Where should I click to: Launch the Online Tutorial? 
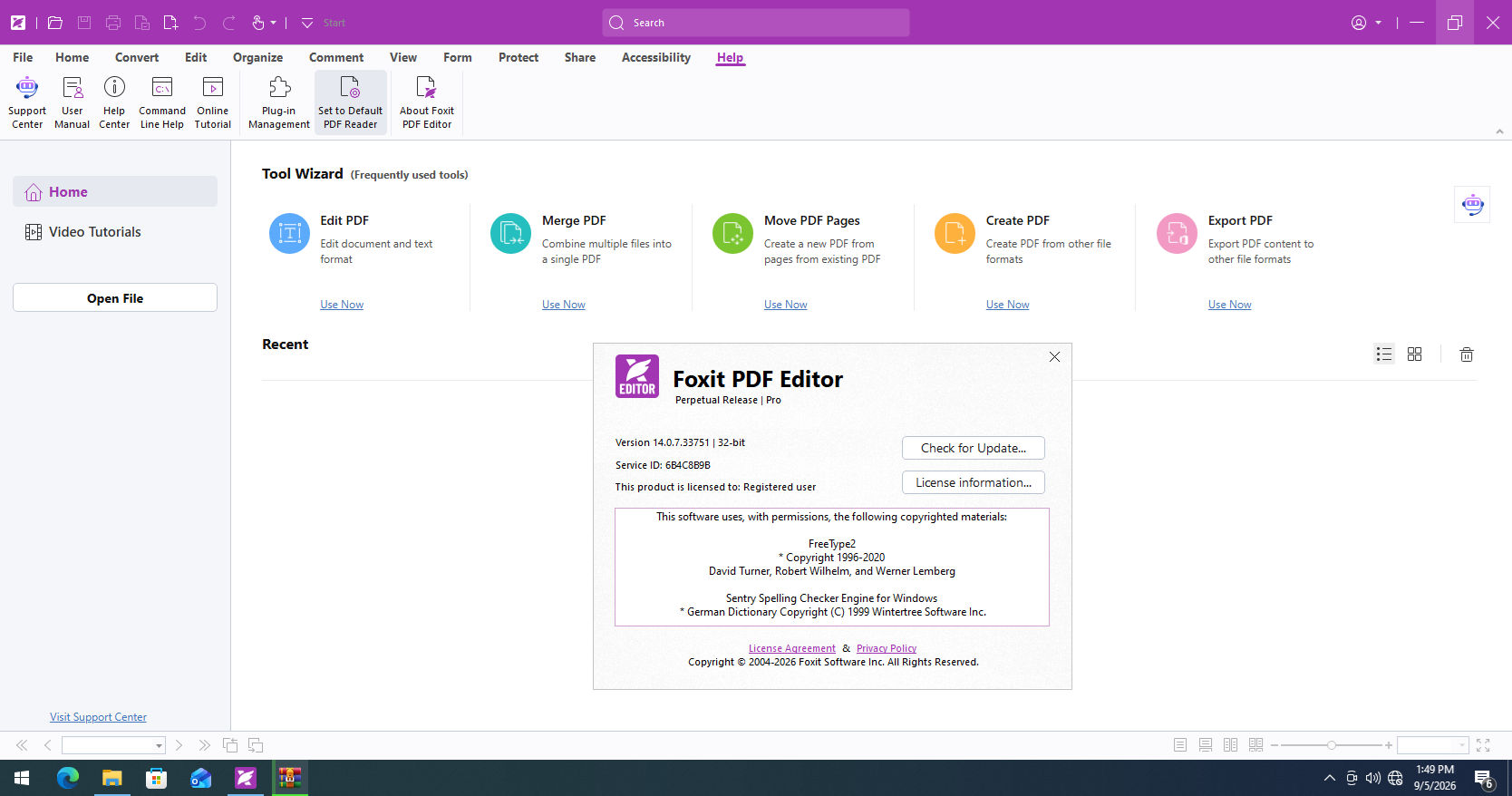213,102
